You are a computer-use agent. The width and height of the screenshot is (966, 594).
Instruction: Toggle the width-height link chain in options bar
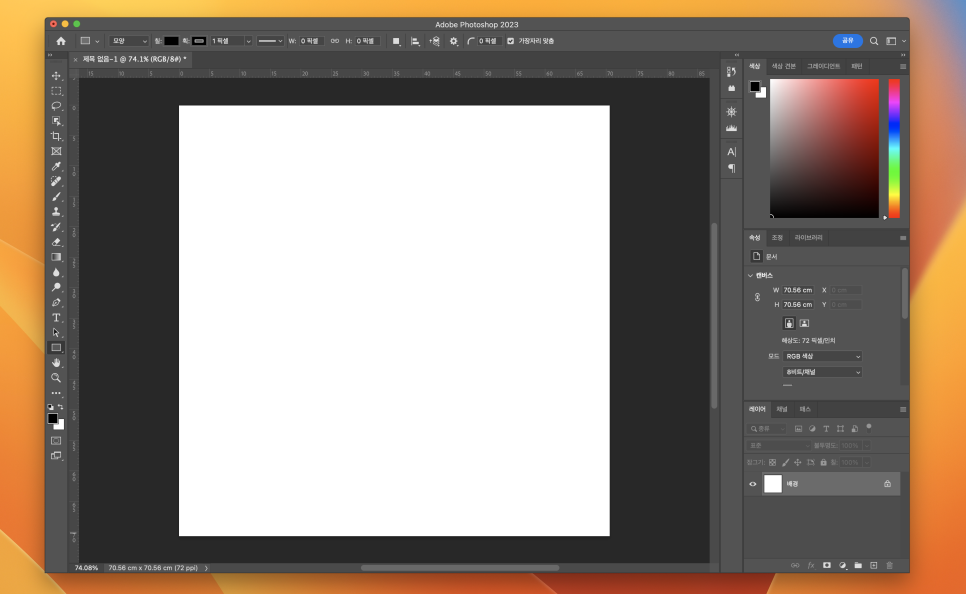tap(335, 41)
